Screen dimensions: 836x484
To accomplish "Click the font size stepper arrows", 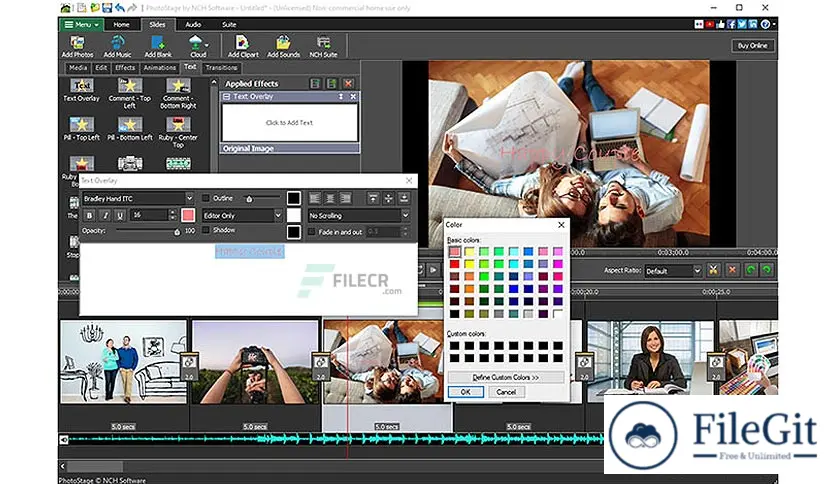I will [x=172, y=215].
